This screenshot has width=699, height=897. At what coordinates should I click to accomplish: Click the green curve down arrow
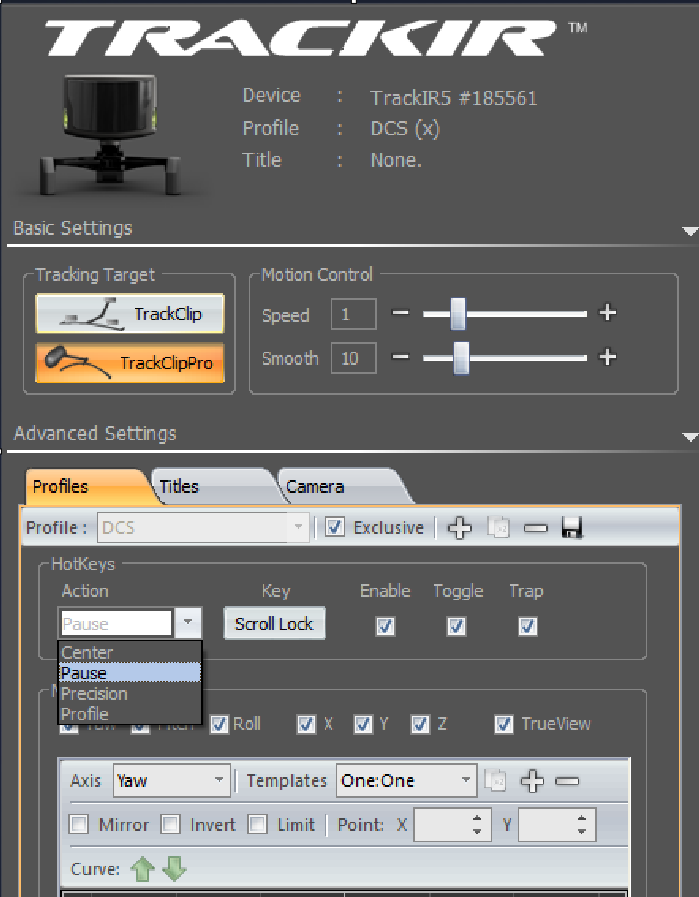pos(174,868)
